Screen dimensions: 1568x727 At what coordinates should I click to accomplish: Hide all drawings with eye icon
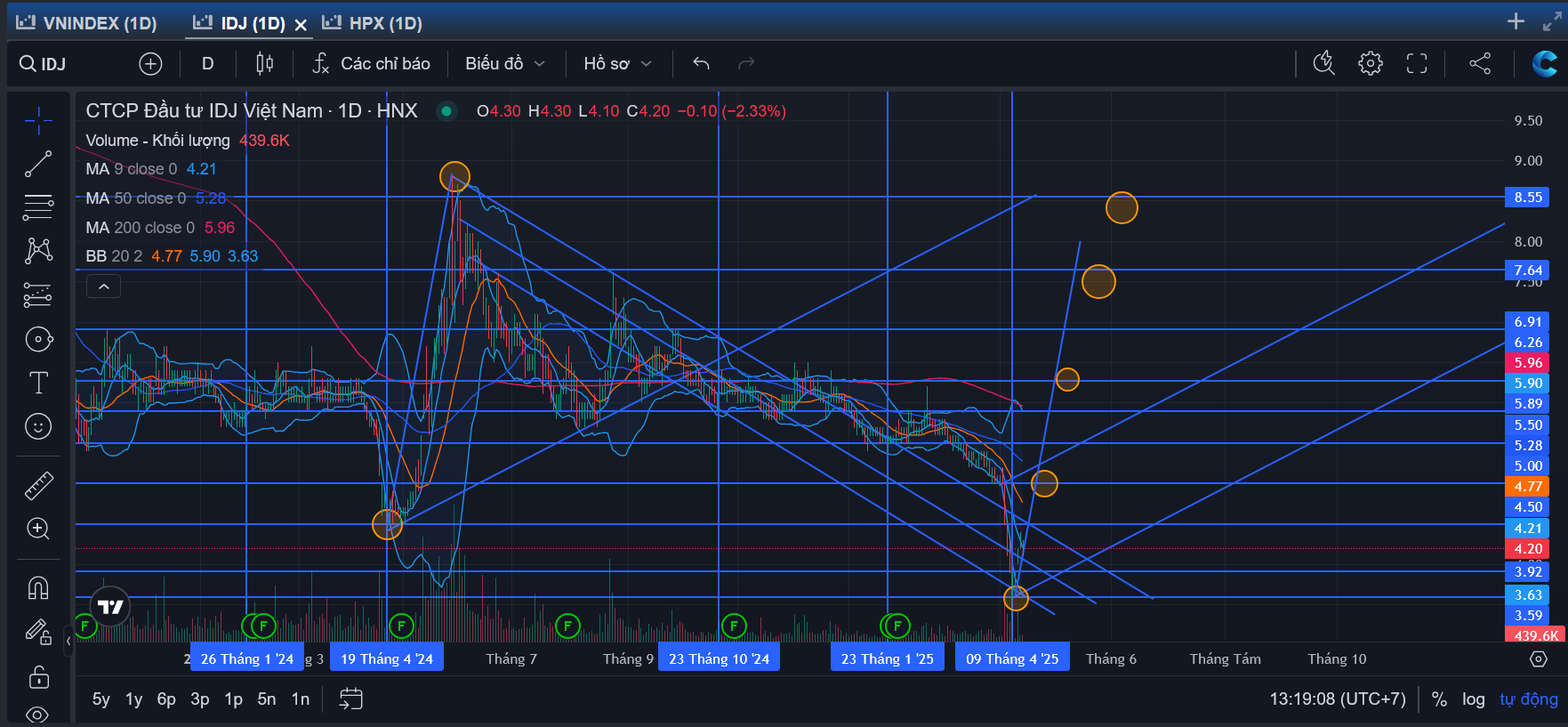(x=38, y=715)
